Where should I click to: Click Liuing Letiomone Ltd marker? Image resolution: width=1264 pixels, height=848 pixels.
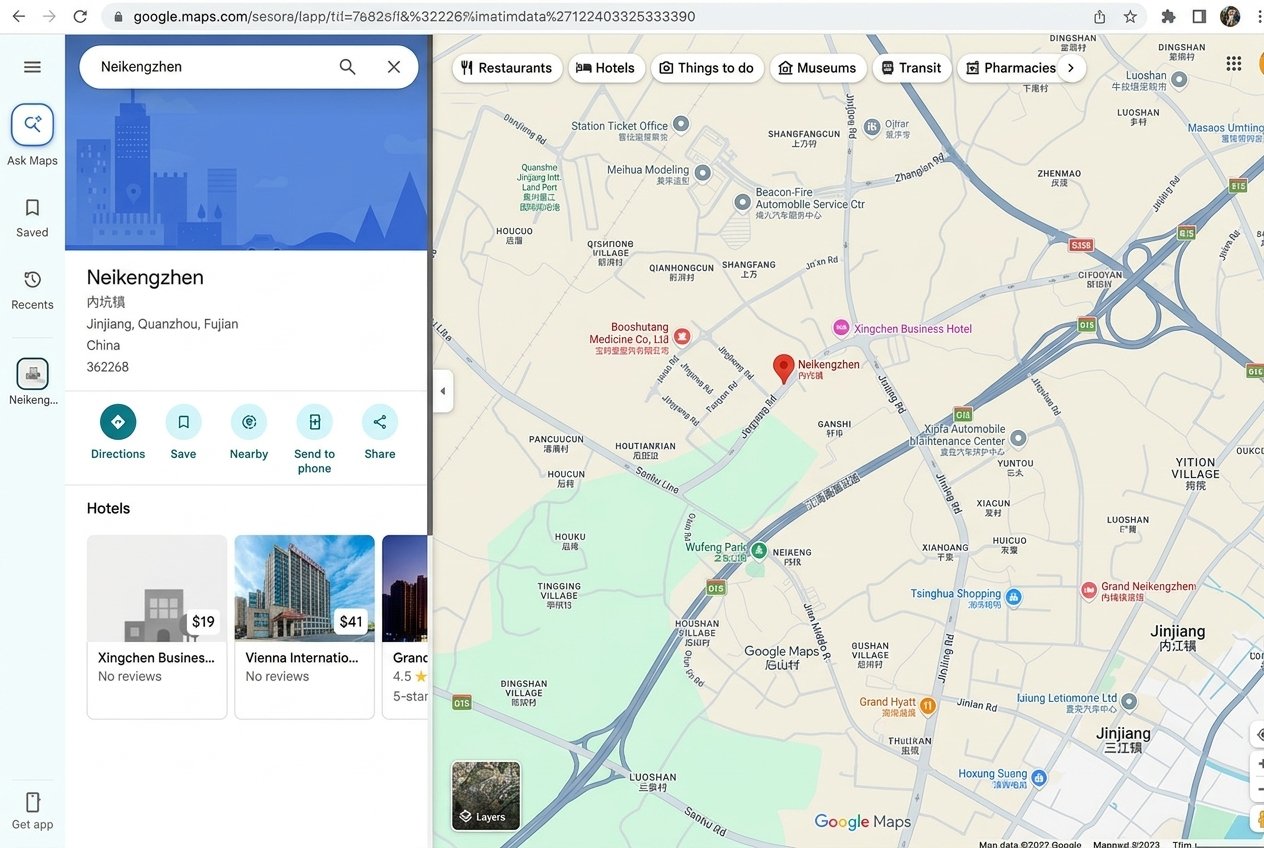point(1129,702)
